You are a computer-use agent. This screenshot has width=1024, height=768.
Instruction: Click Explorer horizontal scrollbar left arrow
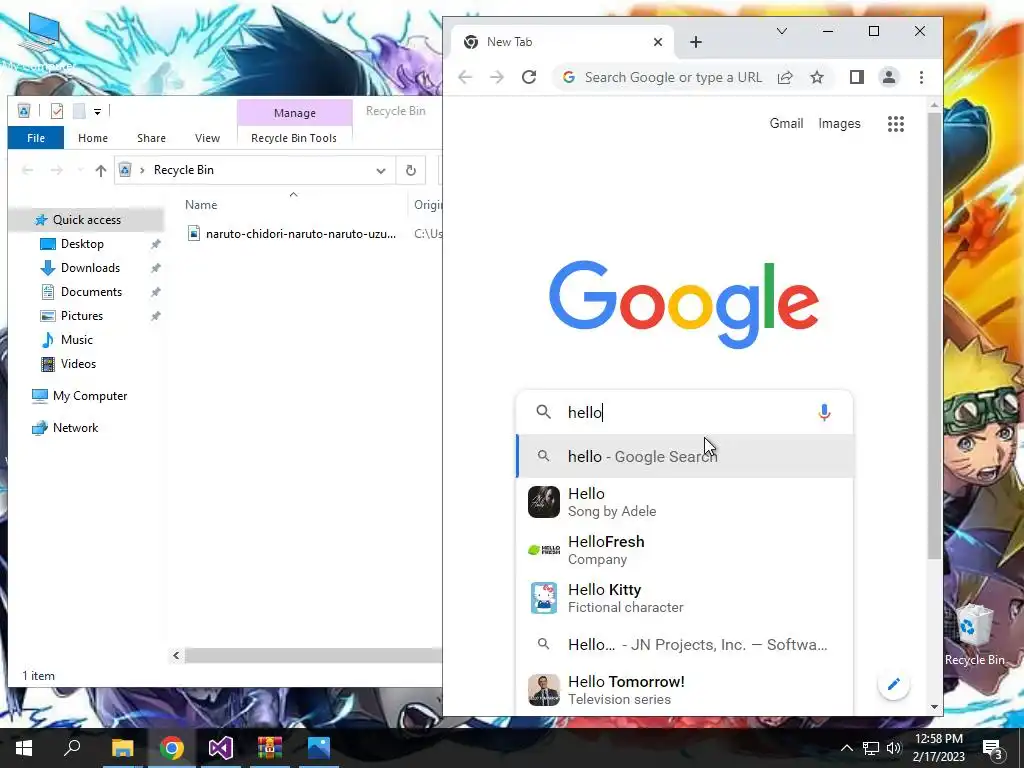[176, 655]
